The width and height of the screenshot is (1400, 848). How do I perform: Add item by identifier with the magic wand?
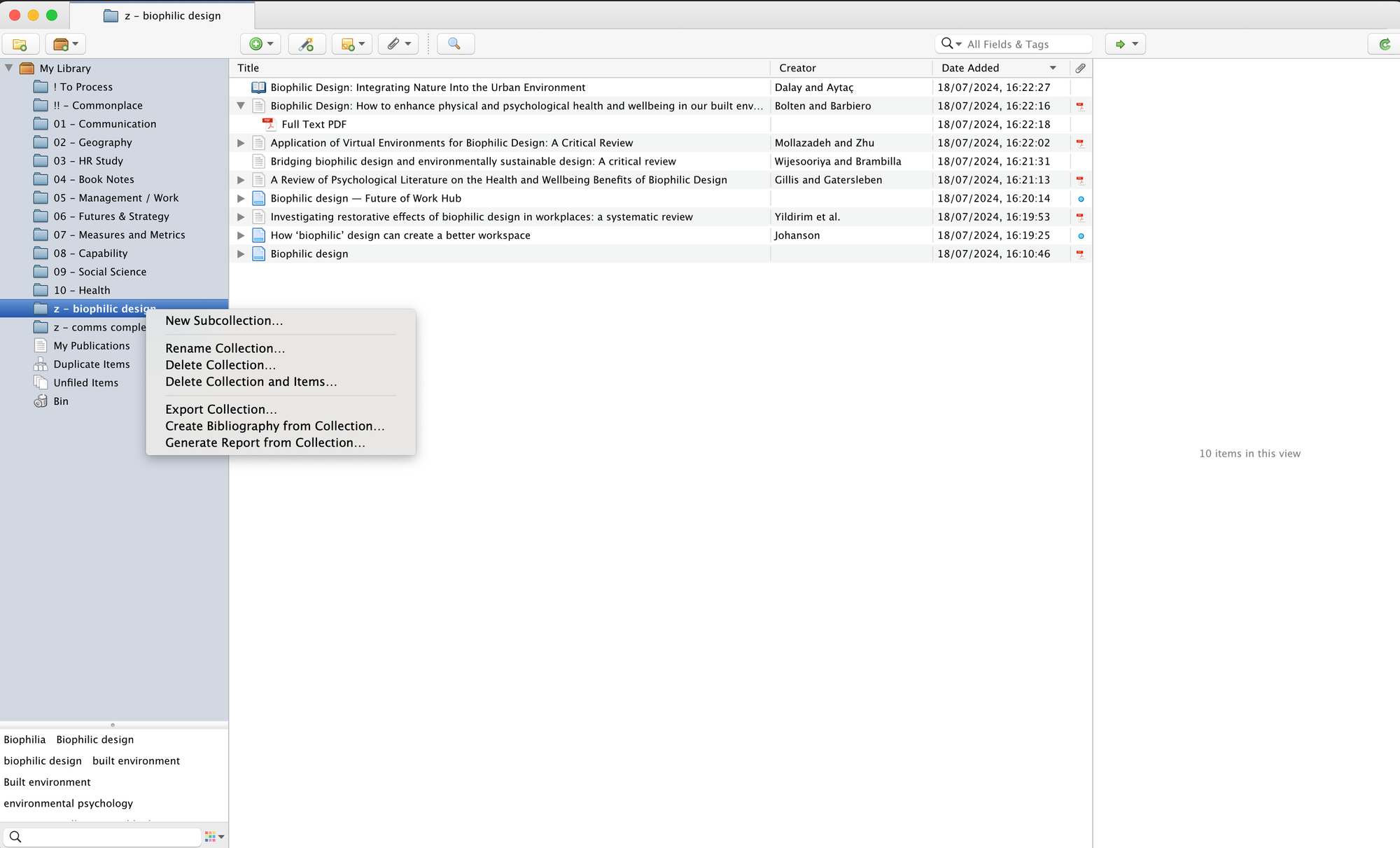[306, 43]
